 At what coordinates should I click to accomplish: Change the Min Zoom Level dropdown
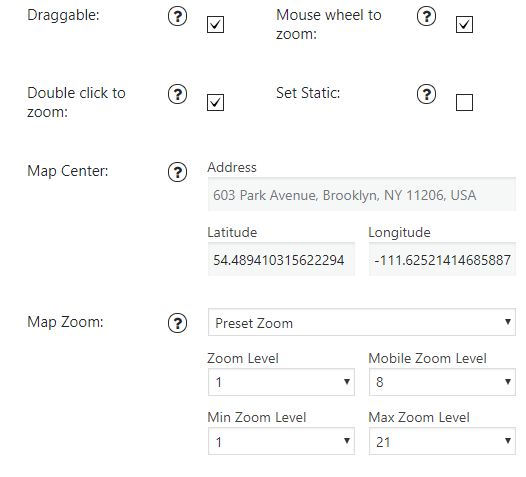point(281,441)
